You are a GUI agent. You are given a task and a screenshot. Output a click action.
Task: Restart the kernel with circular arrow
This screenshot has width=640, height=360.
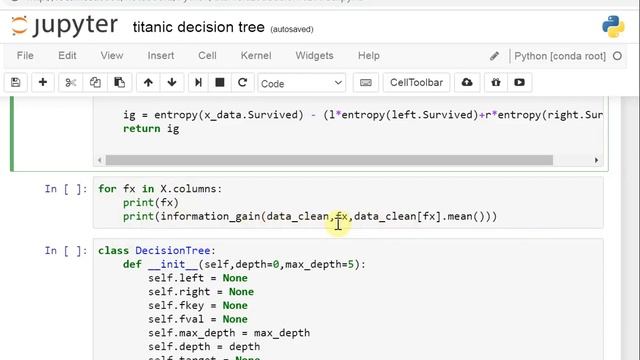pos(242,82)
